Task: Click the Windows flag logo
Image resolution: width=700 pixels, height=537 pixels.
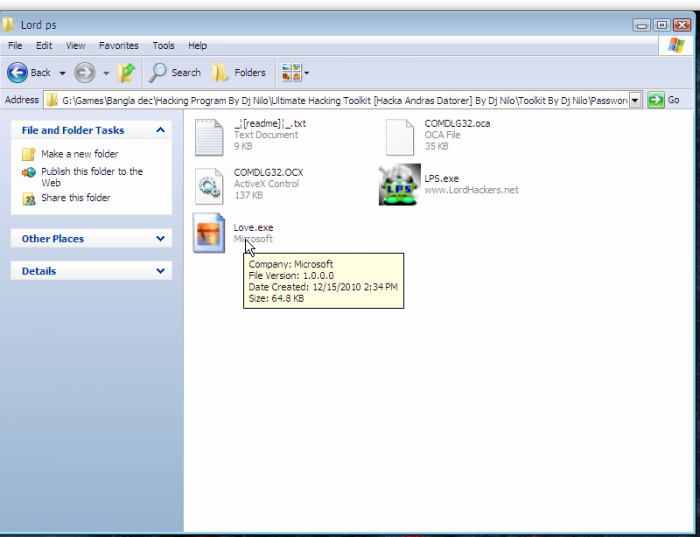Action: coord(676,46)
